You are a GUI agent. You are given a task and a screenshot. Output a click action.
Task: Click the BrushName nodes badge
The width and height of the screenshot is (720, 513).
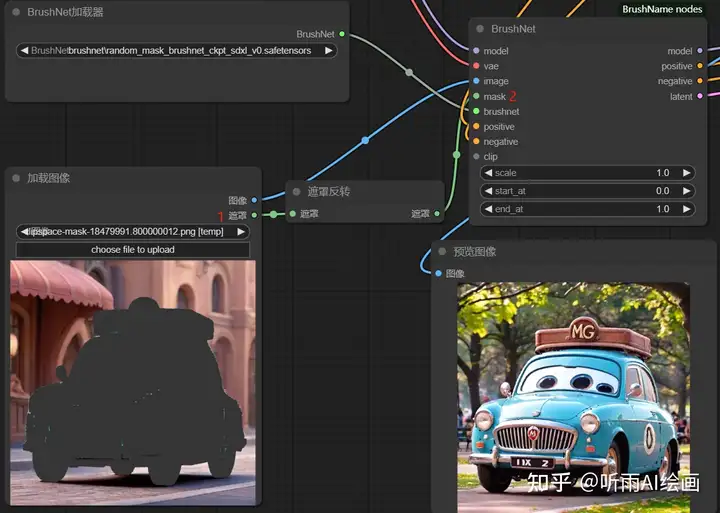(x=662, y=9)
